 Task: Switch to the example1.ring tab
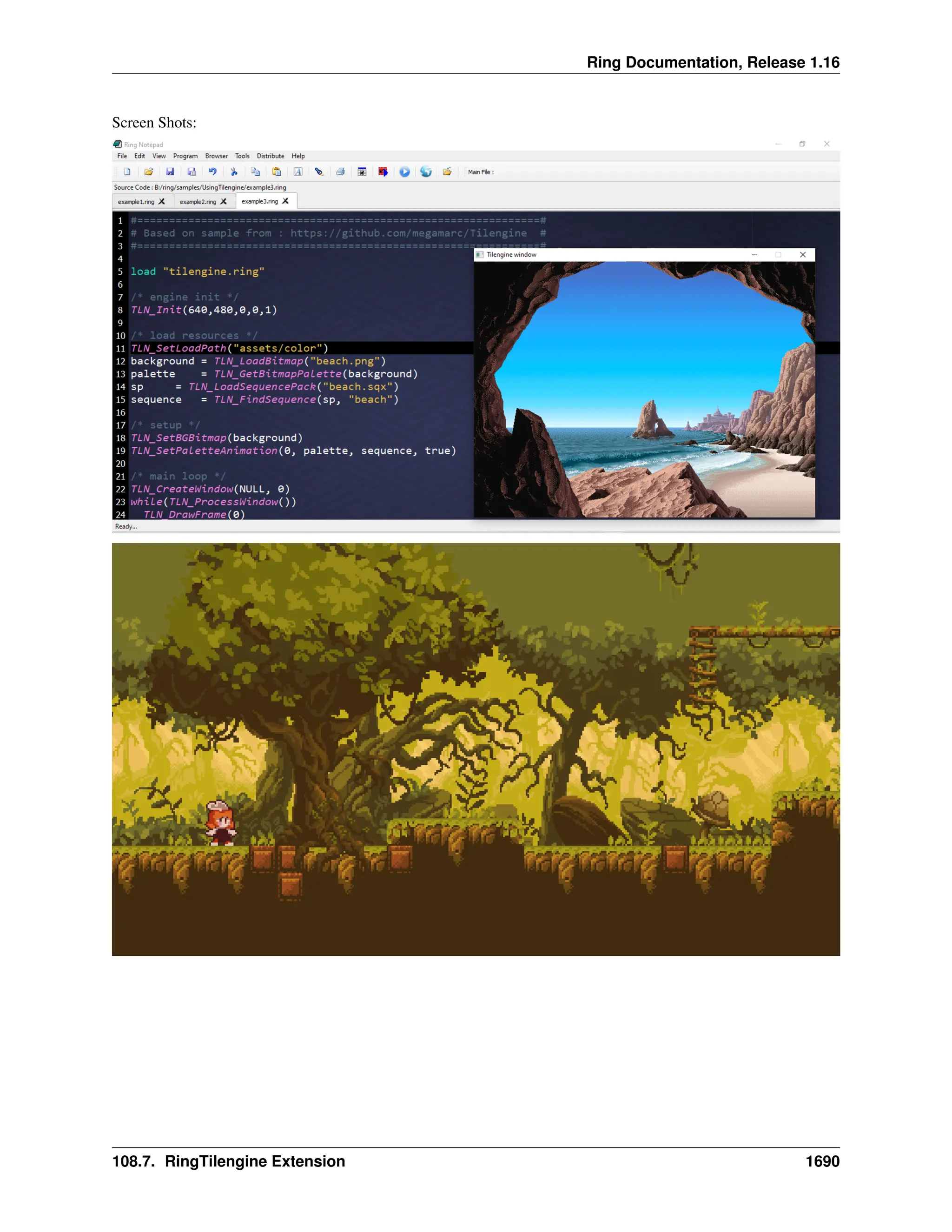(x=136, y=202)
